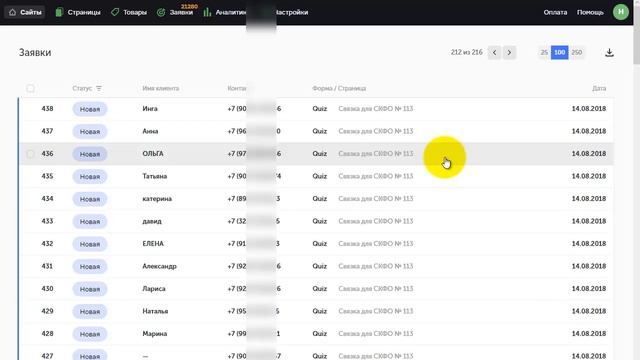
Task: Show 25 rows per page
Action: click(544, 52)
